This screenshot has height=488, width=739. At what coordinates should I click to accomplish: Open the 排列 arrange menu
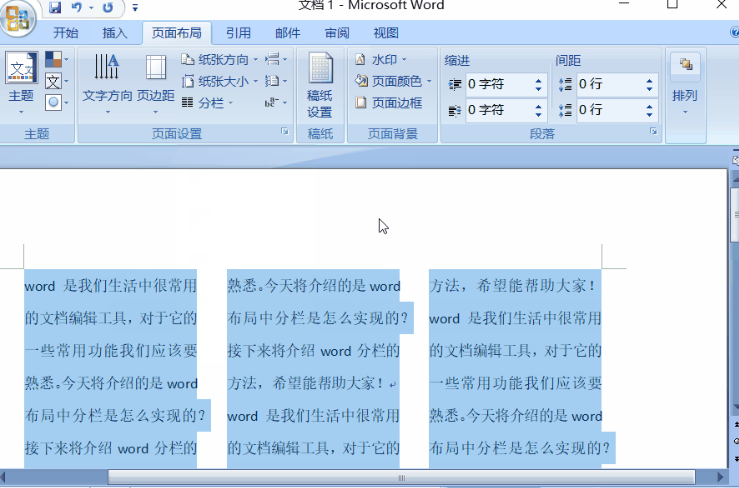(x=685, y=85)
